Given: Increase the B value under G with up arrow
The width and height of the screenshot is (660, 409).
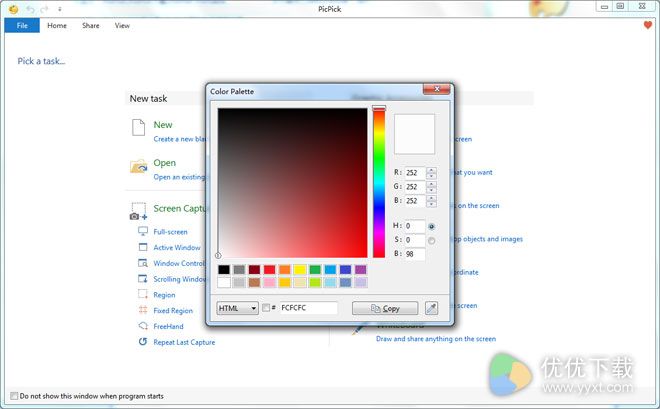Looking at the screenshot, I should tap(431, 198).
